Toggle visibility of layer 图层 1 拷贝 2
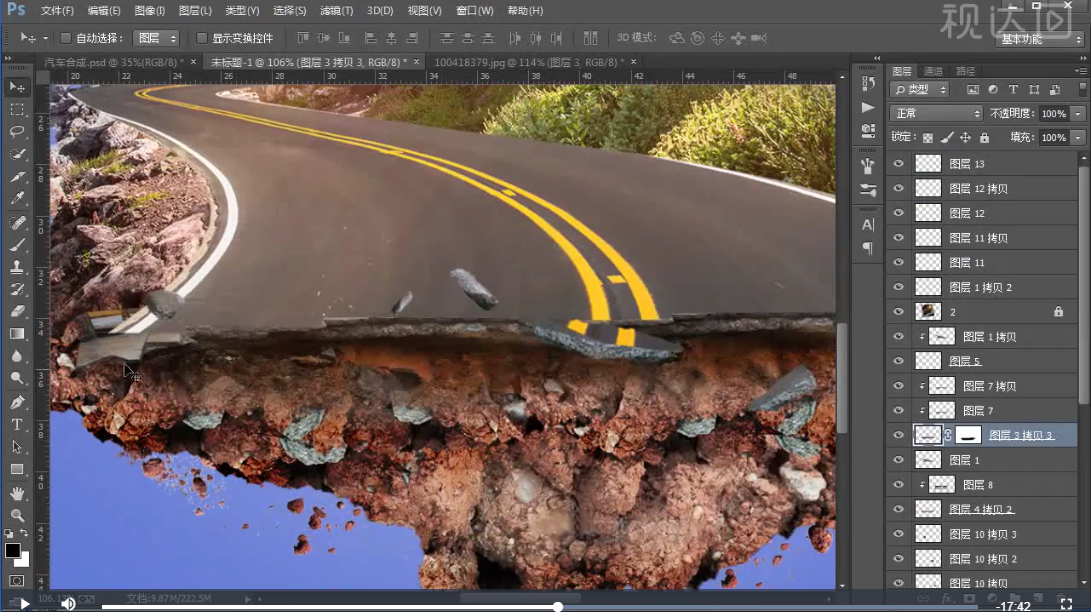This screenshot has width=1091, height=612. click(899, 287)
